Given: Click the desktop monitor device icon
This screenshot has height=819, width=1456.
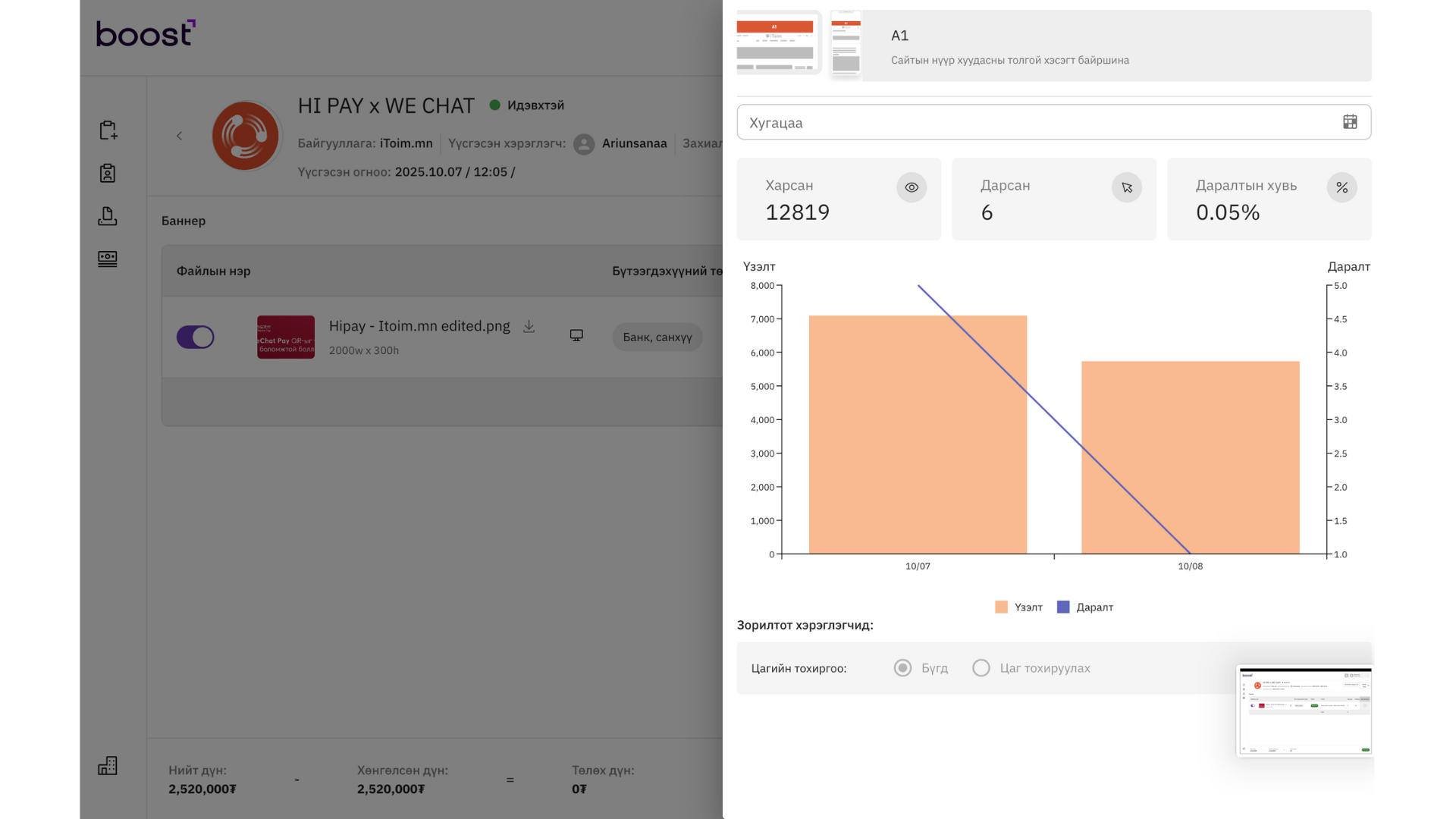Looking at the screenshot, I should coord(576,335).
